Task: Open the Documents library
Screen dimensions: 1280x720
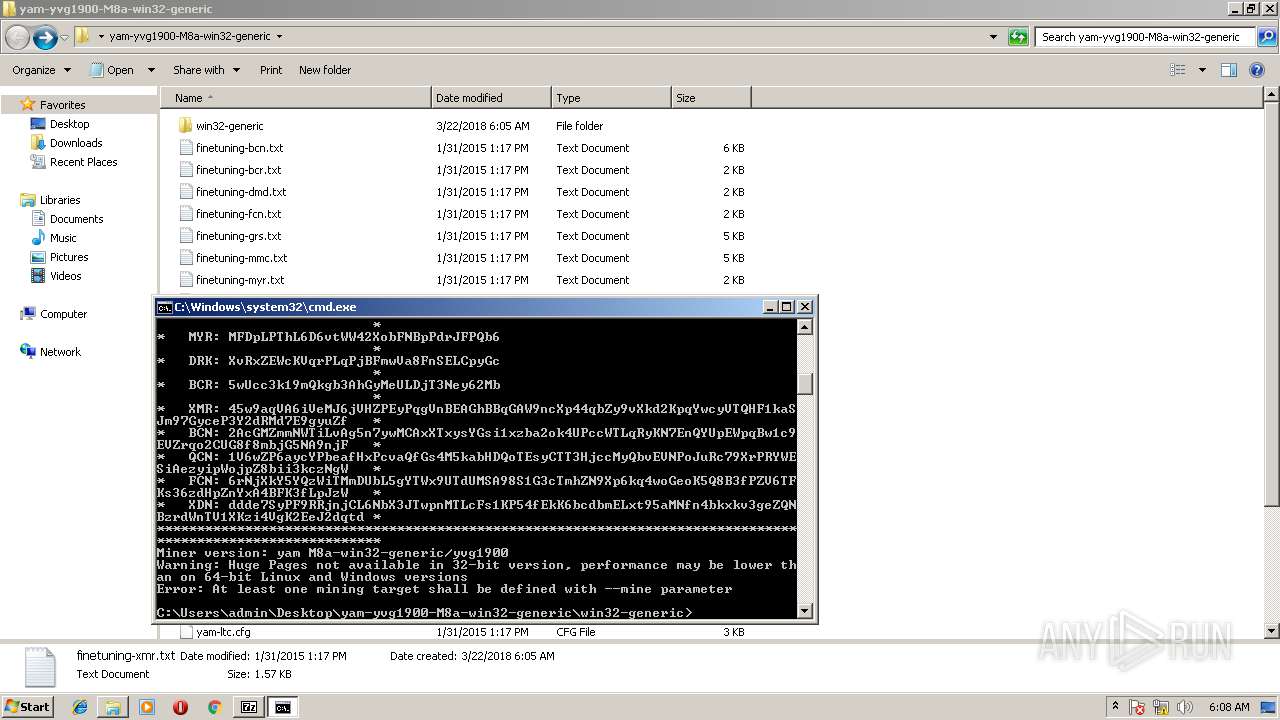Action: (76, 219)
